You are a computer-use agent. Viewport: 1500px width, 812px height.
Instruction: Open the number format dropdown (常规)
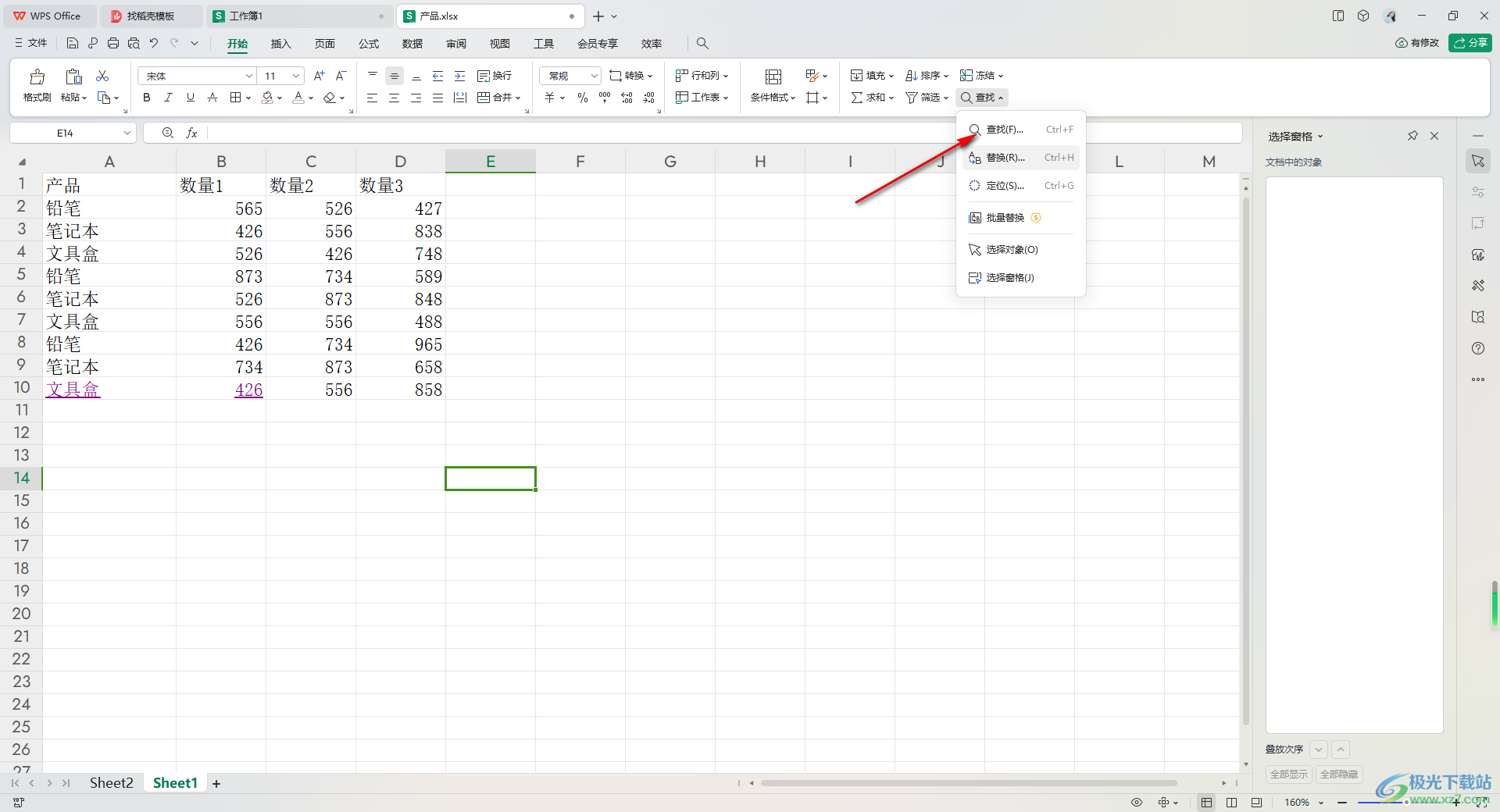[594, 76]
